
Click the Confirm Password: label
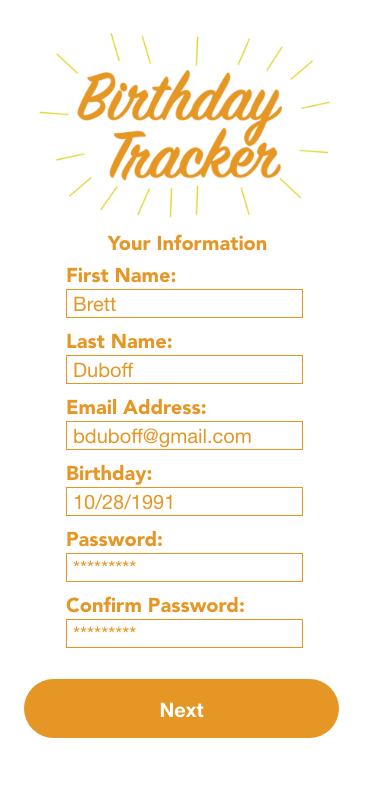coord(155,605)
